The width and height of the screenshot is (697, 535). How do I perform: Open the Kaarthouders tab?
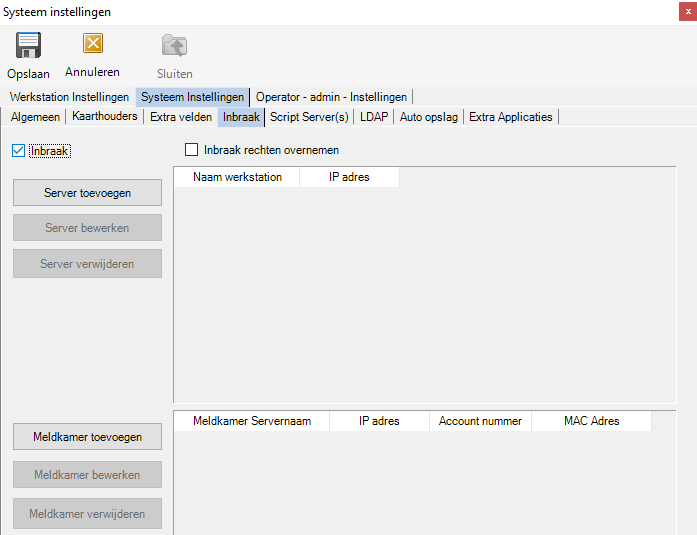coord(104,116)
